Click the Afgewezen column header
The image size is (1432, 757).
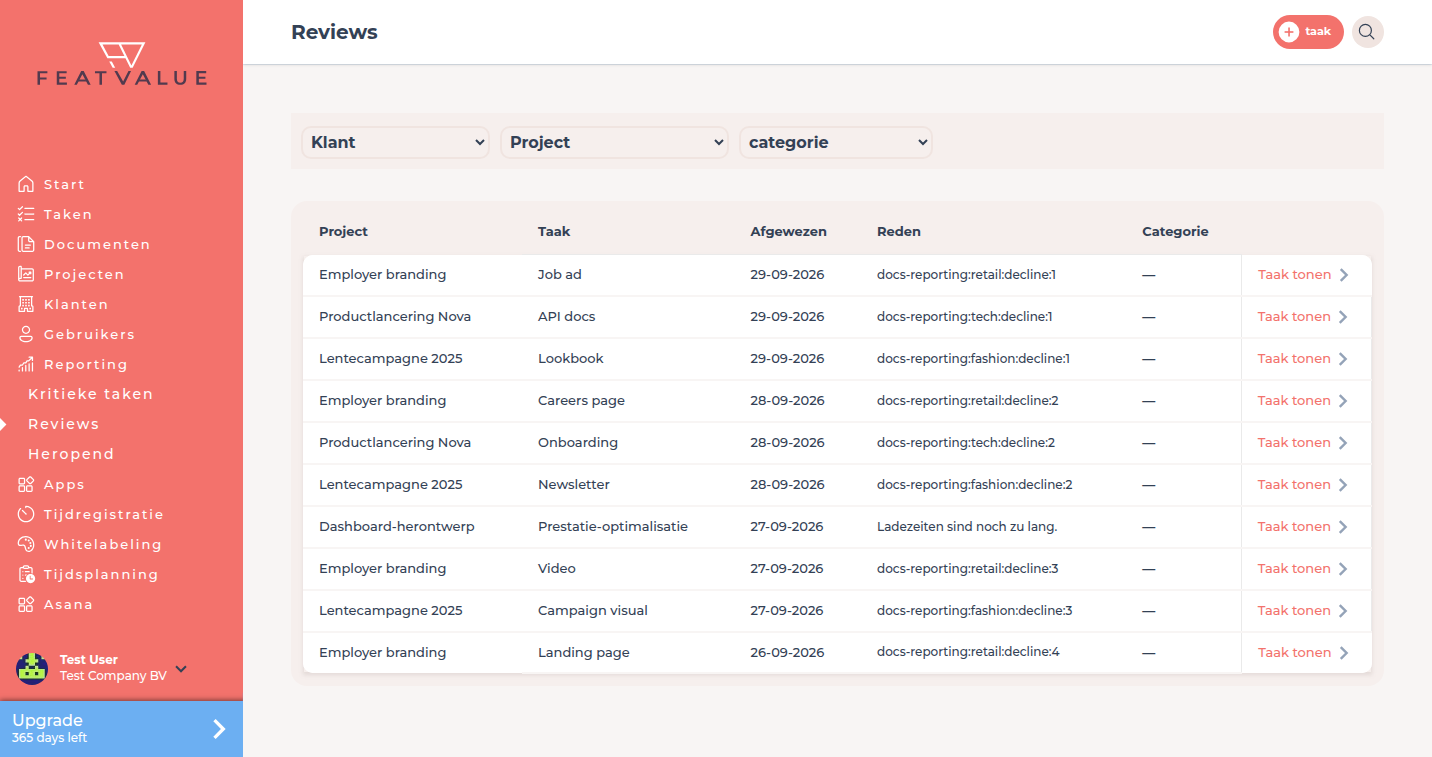point(788,231)
